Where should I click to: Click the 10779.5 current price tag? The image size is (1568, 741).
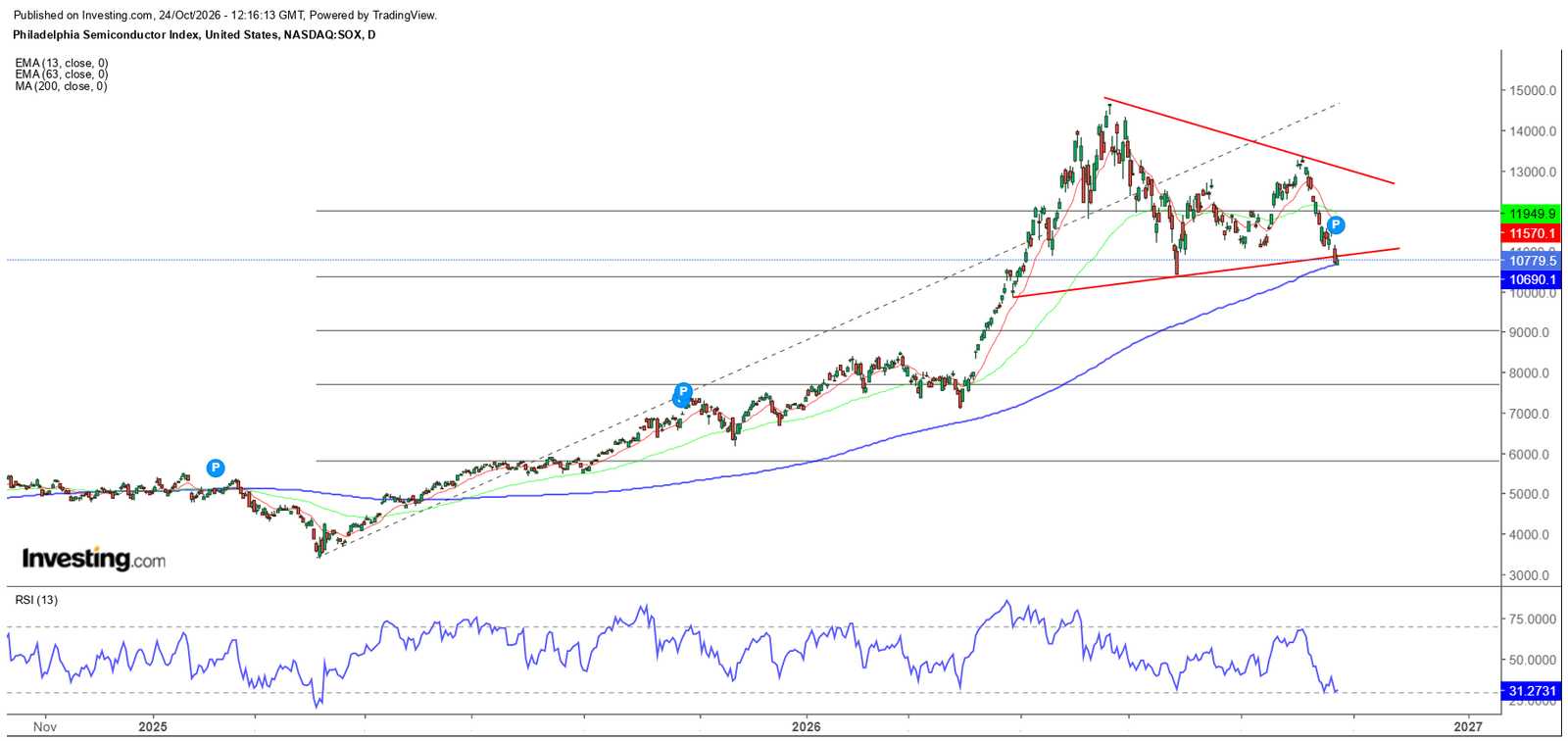(1531, 261)
